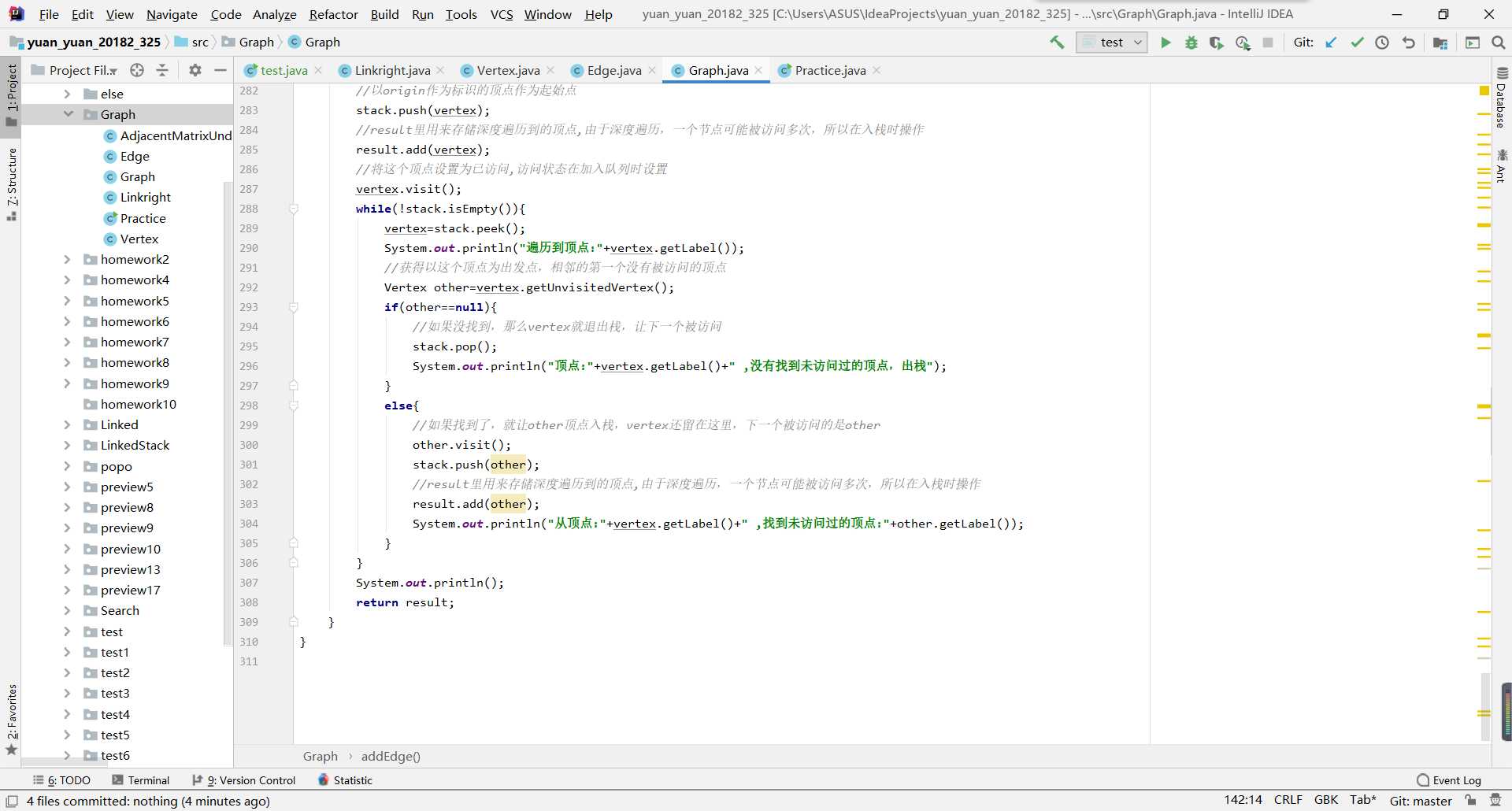Screen dimensions: 1512x811
Task: Fold the while loop at line 288
Action: coord(294,209)
